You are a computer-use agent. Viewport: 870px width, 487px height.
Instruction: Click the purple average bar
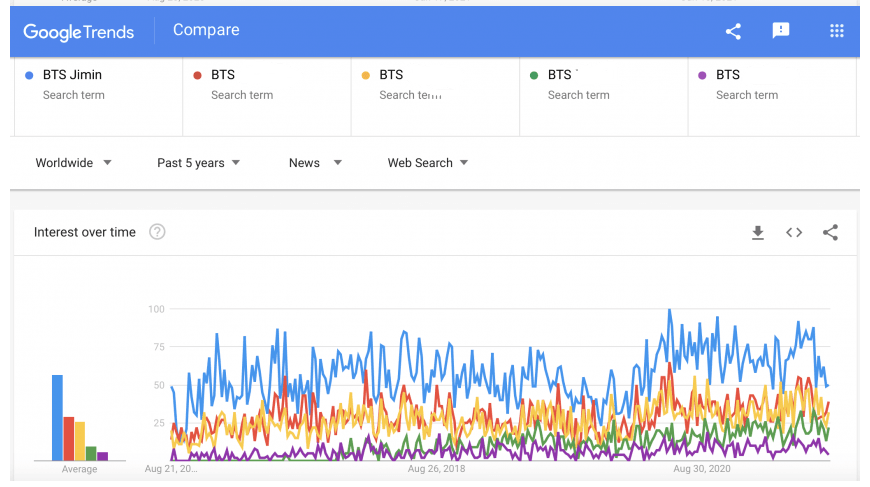tap(103, 456)
